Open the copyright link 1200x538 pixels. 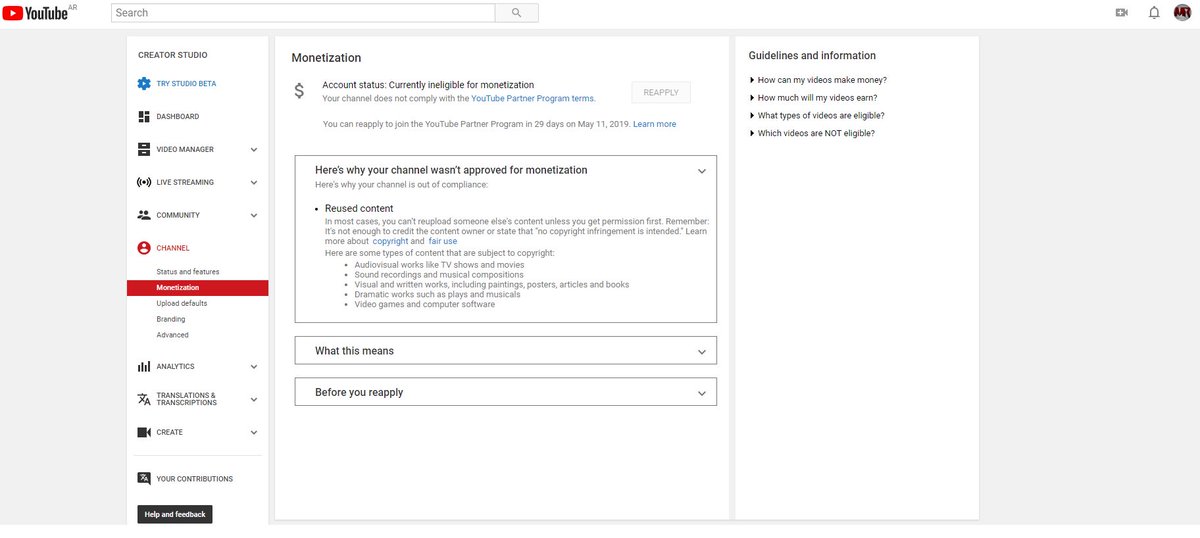[390, 241]
